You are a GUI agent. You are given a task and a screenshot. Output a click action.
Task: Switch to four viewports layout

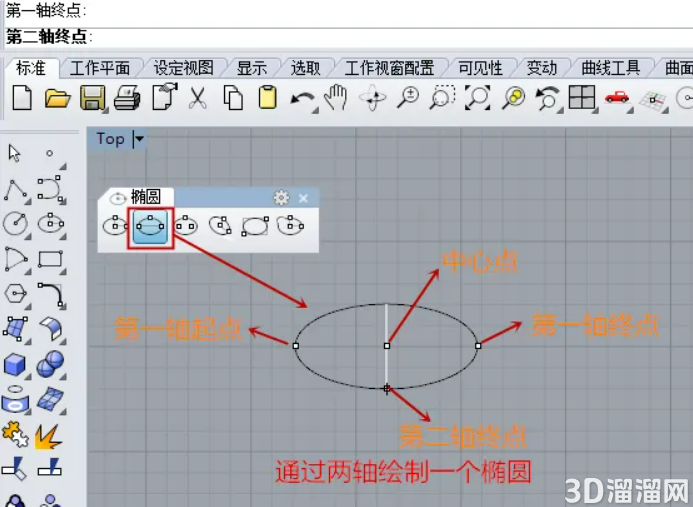coord(582,97)
